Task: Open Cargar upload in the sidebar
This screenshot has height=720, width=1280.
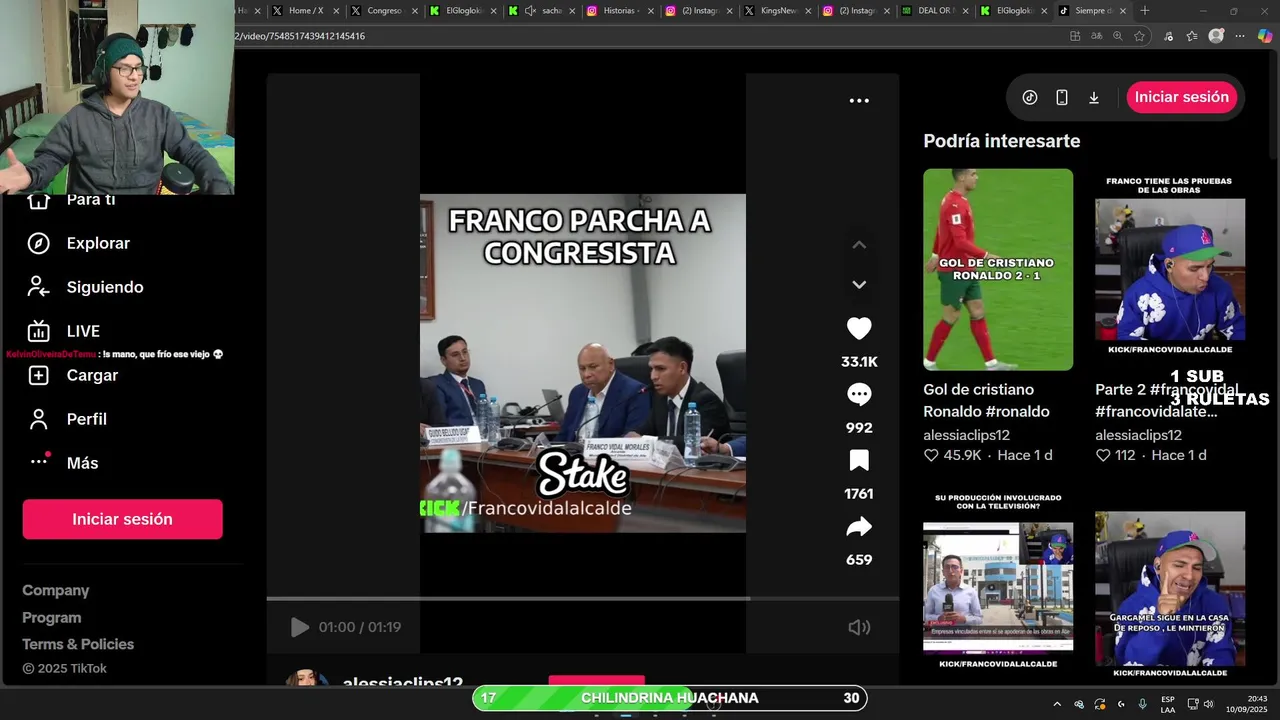Action: click(74, 375)
